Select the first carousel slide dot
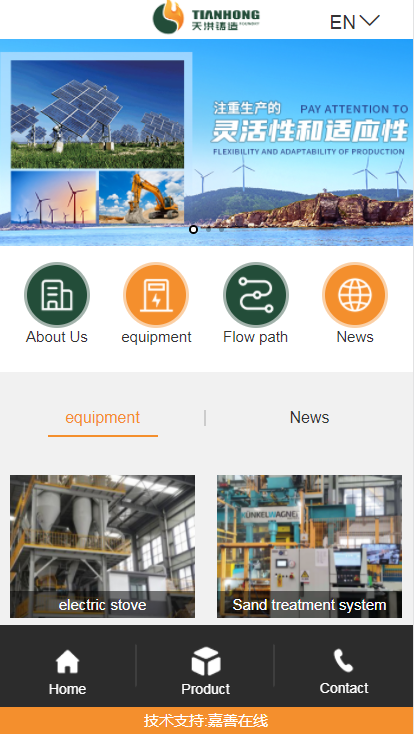 click(x=193, y=229)
